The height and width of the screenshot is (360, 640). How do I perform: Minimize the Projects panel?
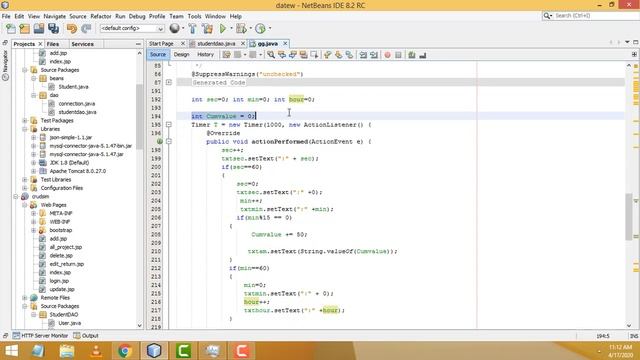pyautogui.click(x=138, y=44)
